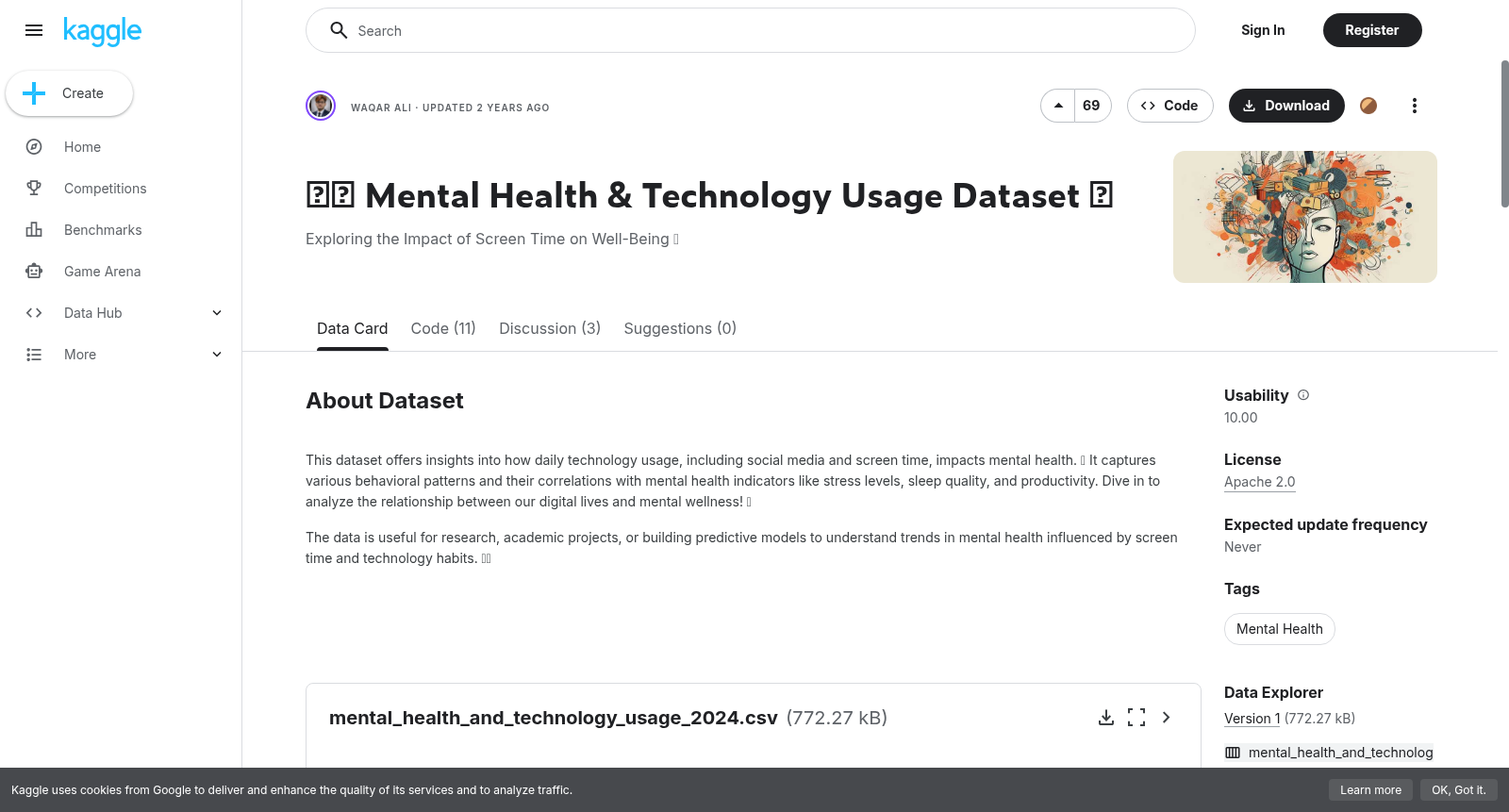Select mental_health_and_technolog file in Data Explorer

point(1329,753)
